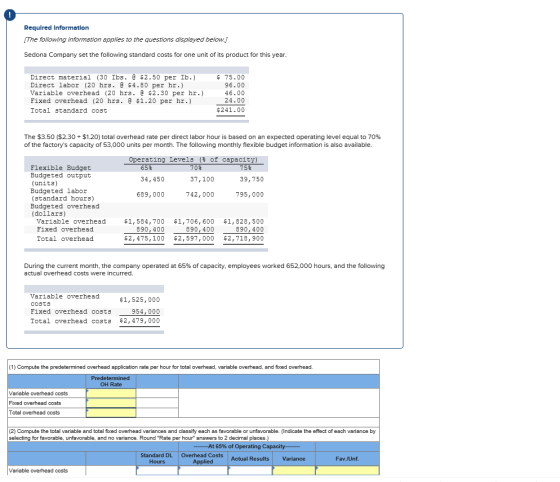This screenshot has height=482, width=560.
Task: Click the Sedona Company introduction sentence
Action: (x=155, y=55)
